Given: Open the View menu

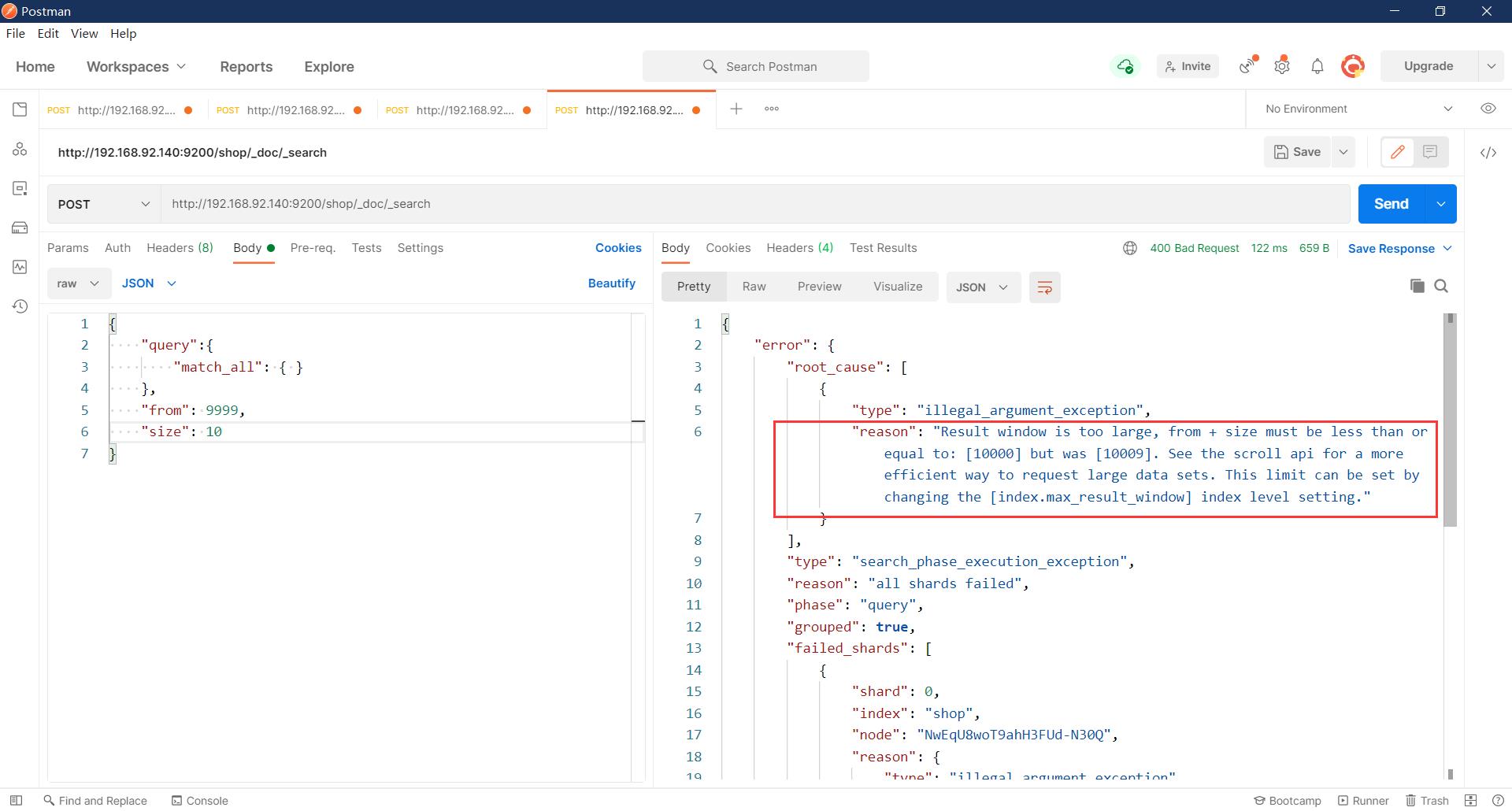Looking at the screenshot, I should pyautogui.click(x=84, y=33).
